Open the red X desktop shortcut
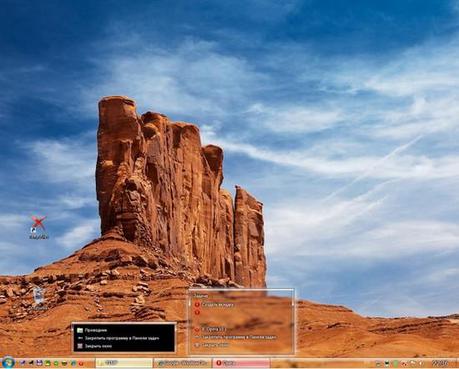 pyautogui.click(x=39, y=227)
